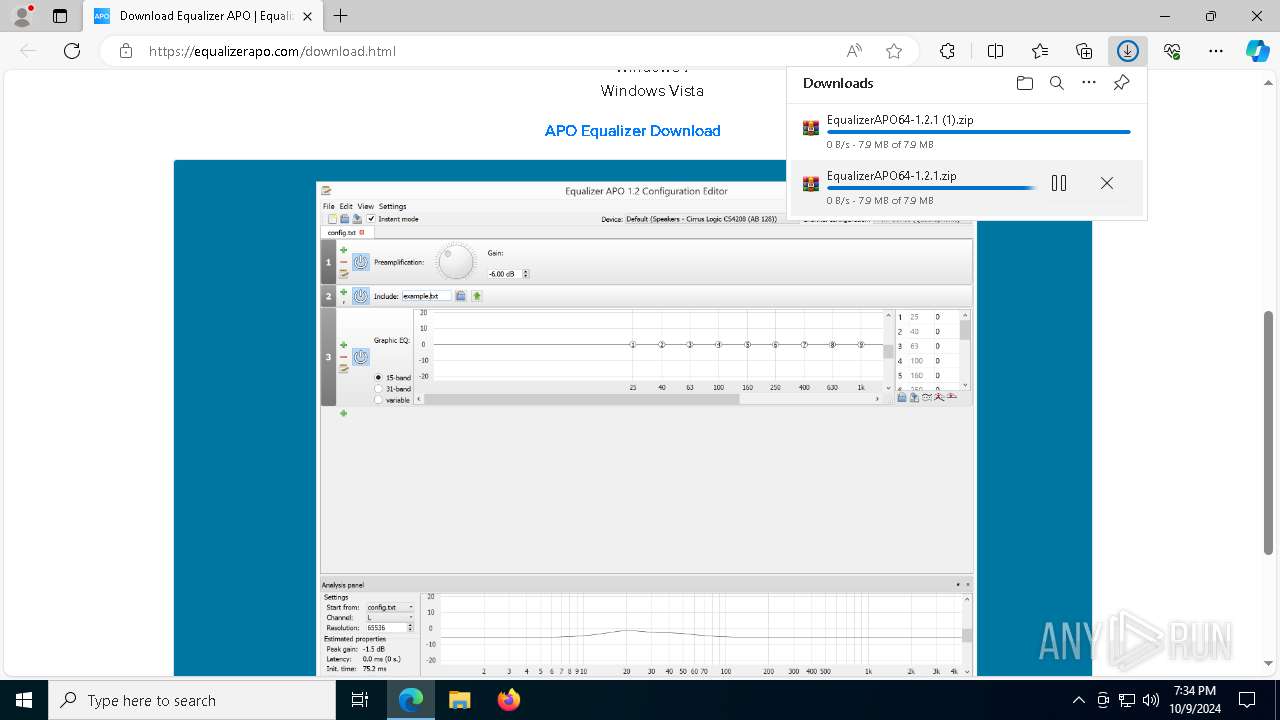Toggle split screen view
Viewport: 1280px width, 720px height.
tap(995, 51)
